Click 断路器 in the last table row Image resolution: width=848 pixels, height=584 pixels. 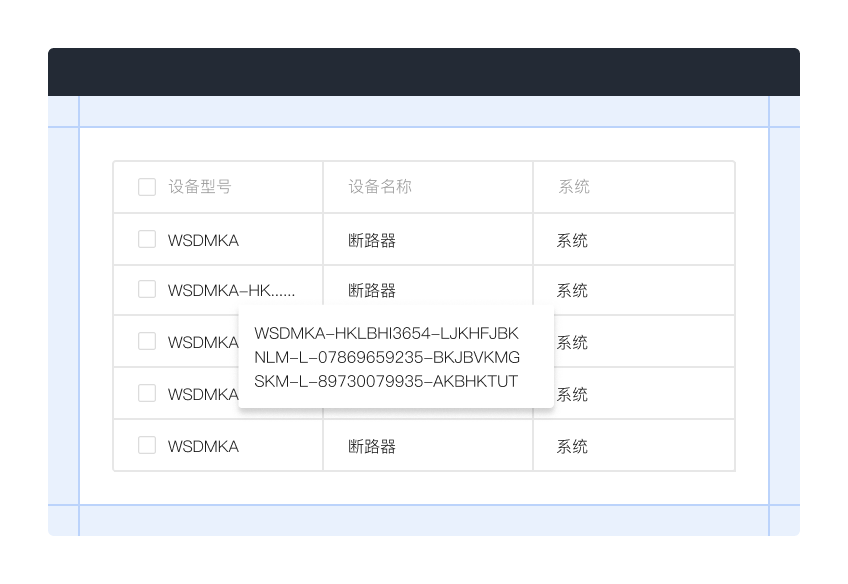click(x=372, y=446)
